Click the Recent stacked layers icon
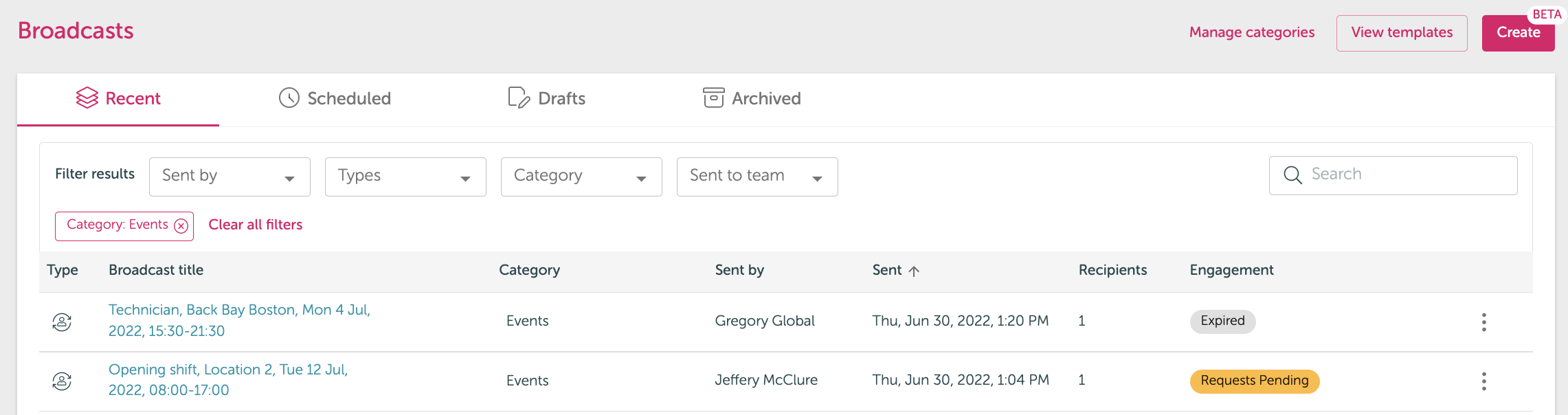Screen dimensions: 1568x415 pyautogui.click(x=87, y=98)
